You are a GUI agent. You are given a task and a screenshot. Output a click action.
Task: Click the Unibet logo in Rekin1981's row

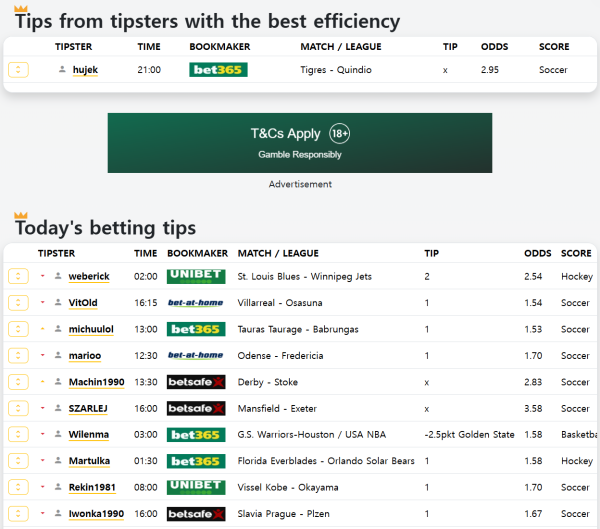pos(195,487)
